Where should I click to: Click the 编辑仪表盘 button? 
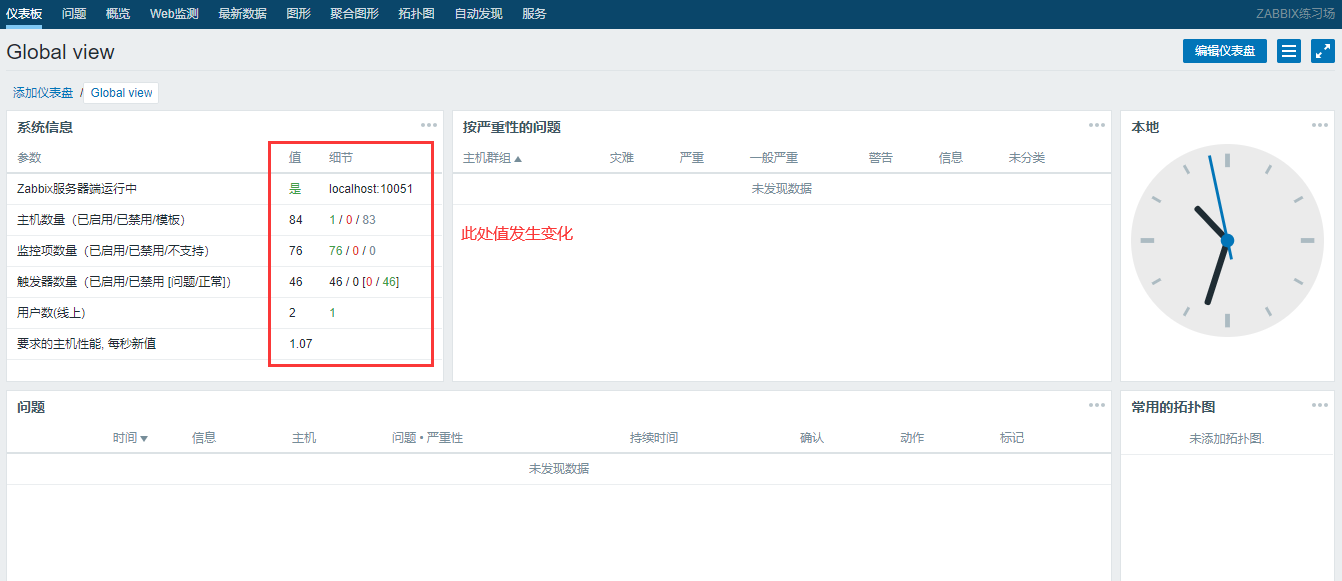1225,51
